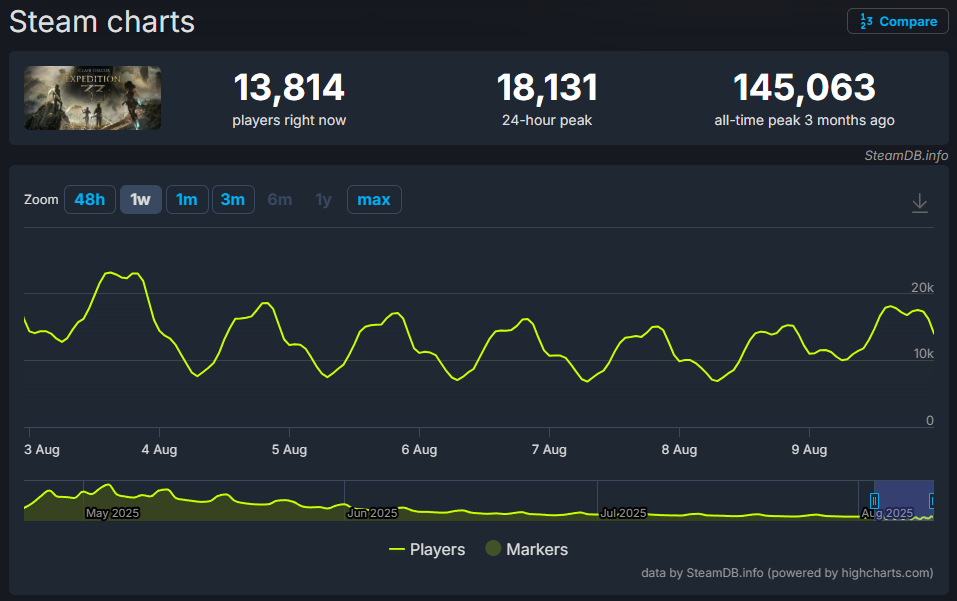This screenshot has width=957, height=601.
Task: Click the chart download icon
Action: coord(920,203)
